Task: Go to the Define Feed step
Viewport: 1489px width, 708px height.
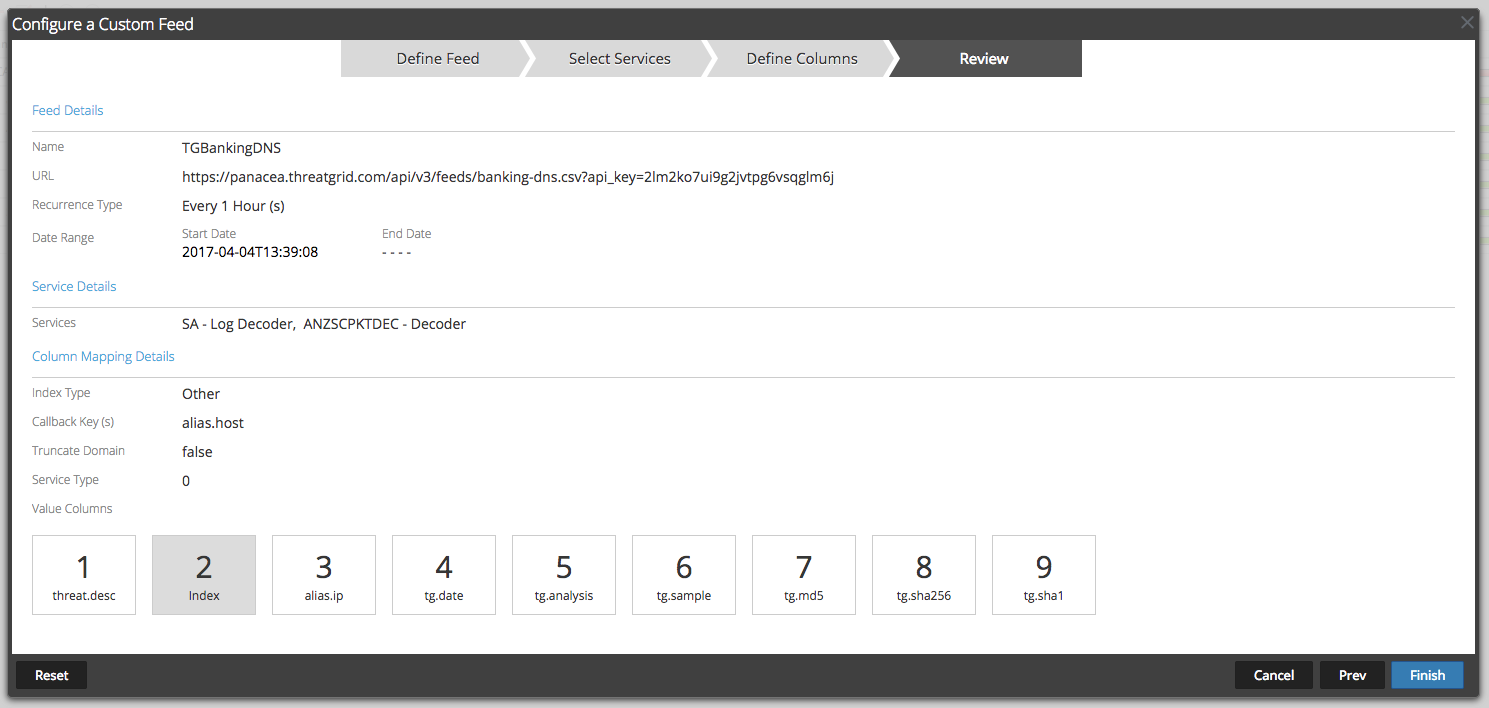Action: click(x=437, y=59)
